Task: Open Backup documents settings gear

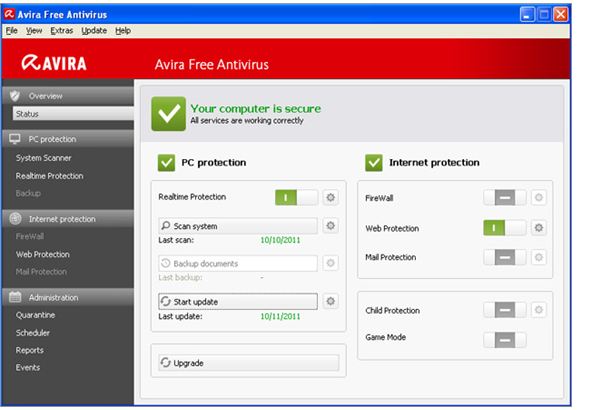Action: 330,263
